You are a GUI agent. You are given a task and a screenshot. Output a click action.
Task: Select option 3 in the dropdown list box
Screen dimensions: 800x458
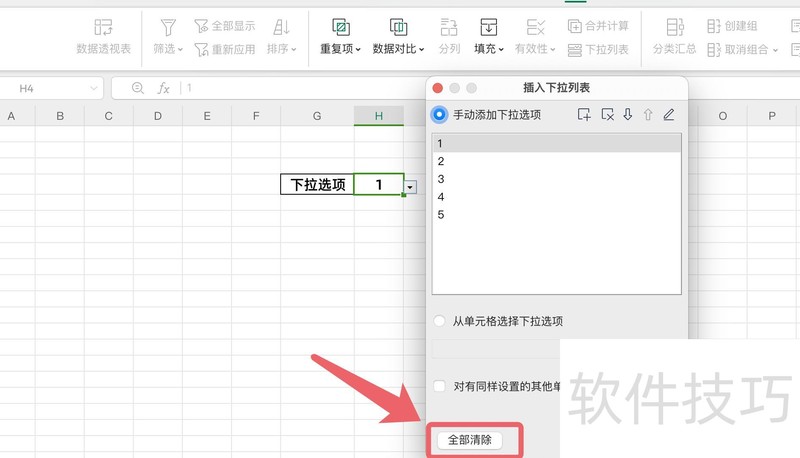[557, 179]
